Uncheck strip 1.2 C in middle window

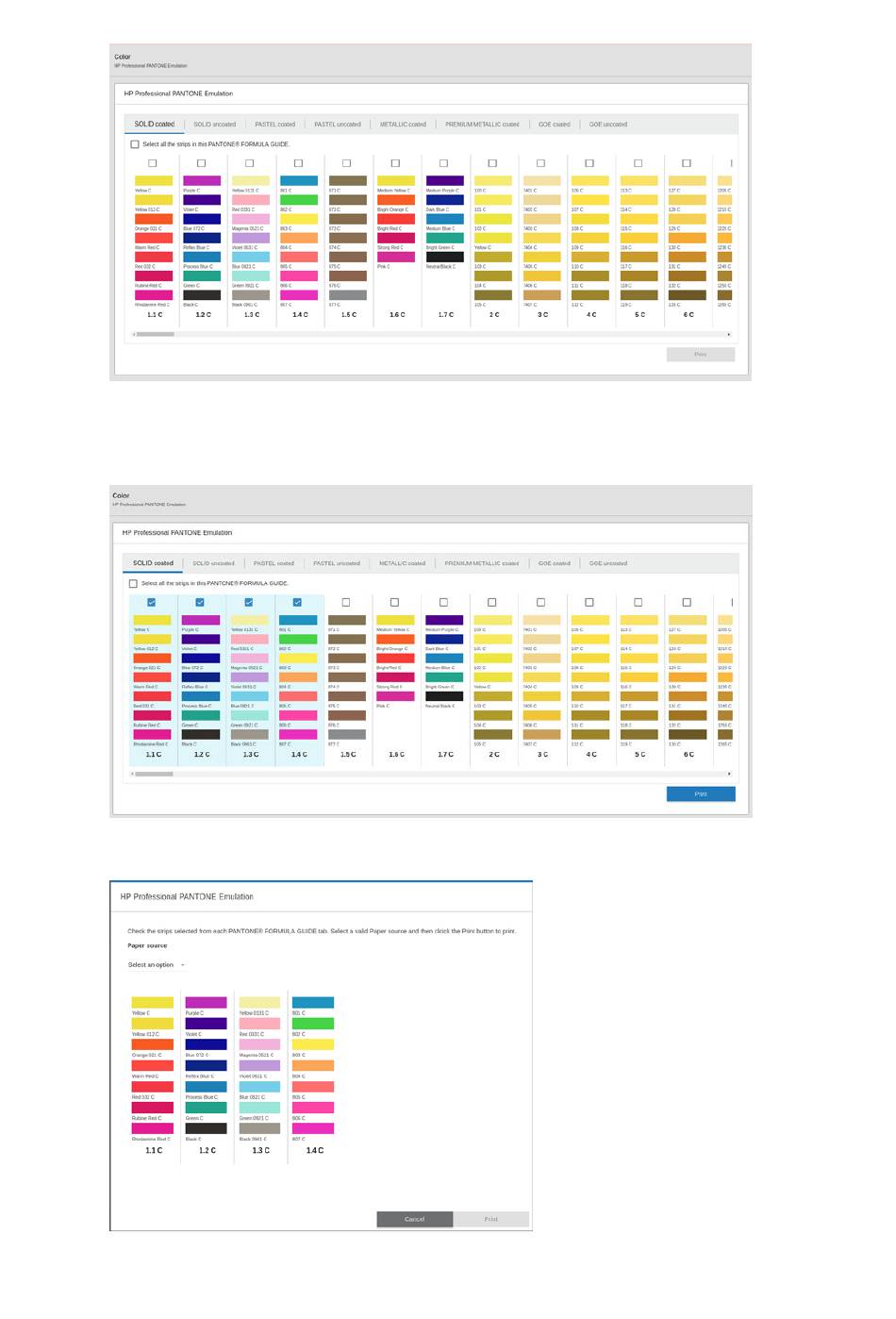pyautogui.click(x=200, y=602)
